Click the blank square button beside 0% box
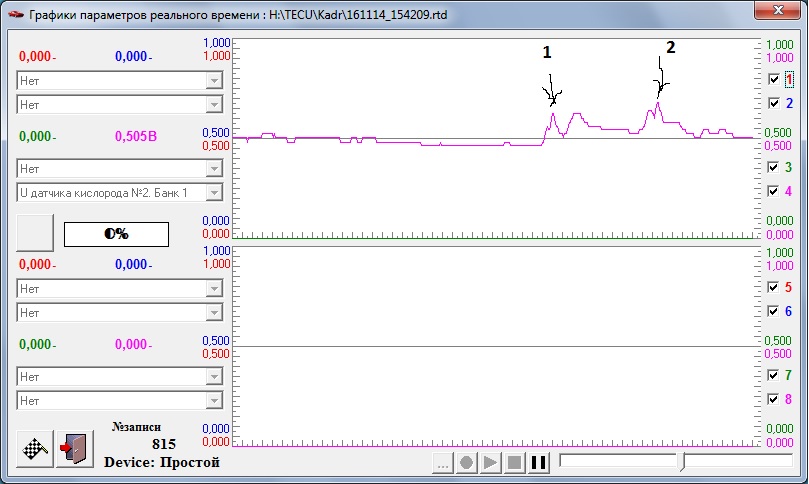Viewport: 809px width, 484px height. (x=35, y=232)
